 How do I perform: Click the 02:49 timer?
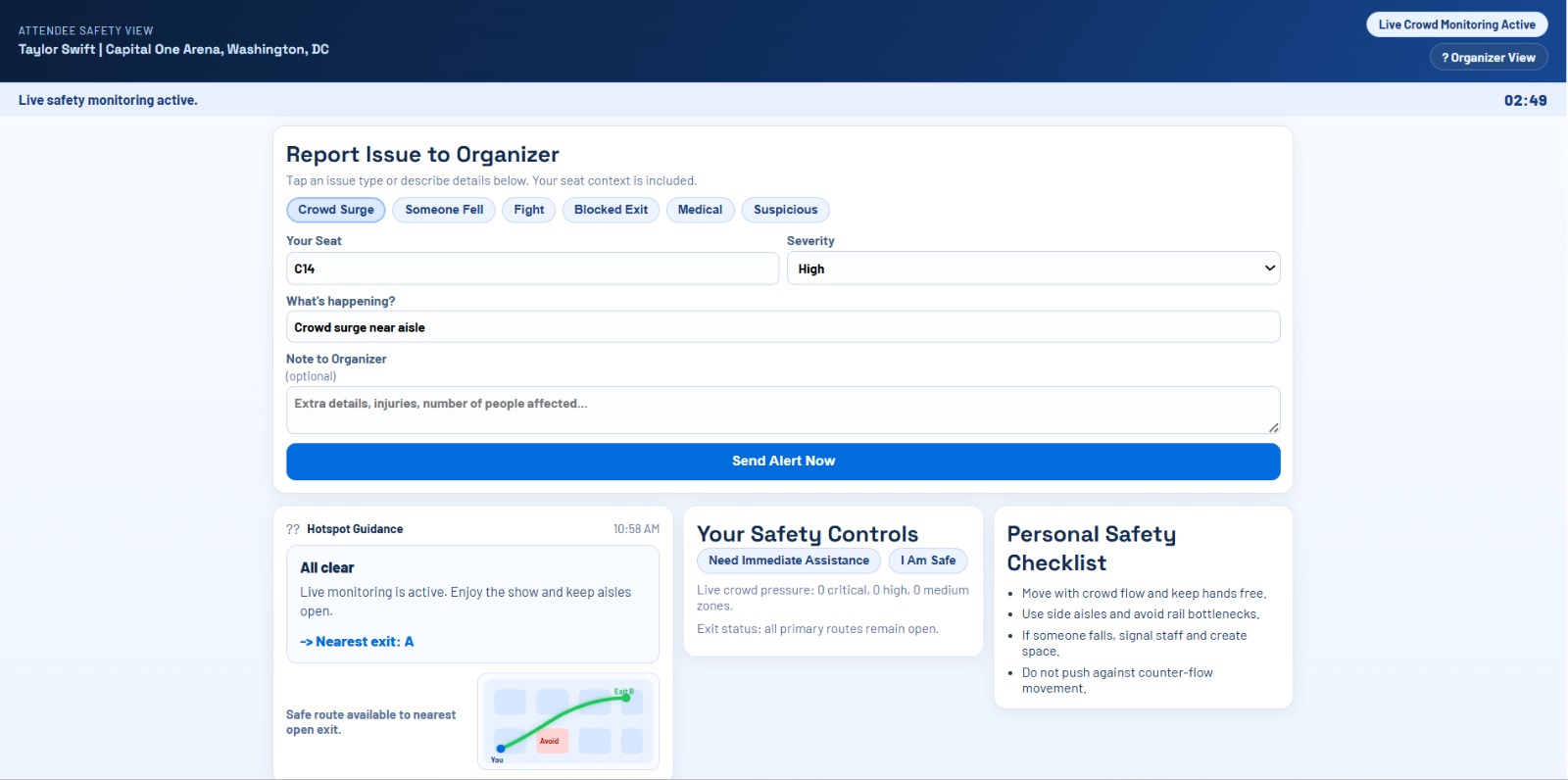pyautogui.click(x=1525, y=101)
